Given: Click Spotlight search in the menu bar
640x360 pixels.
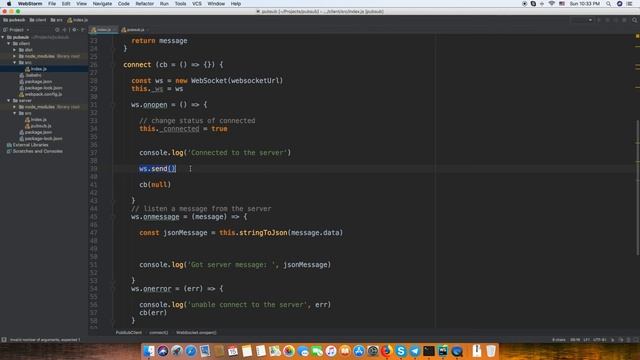Looking at the screenshot, I should point(608,4).
